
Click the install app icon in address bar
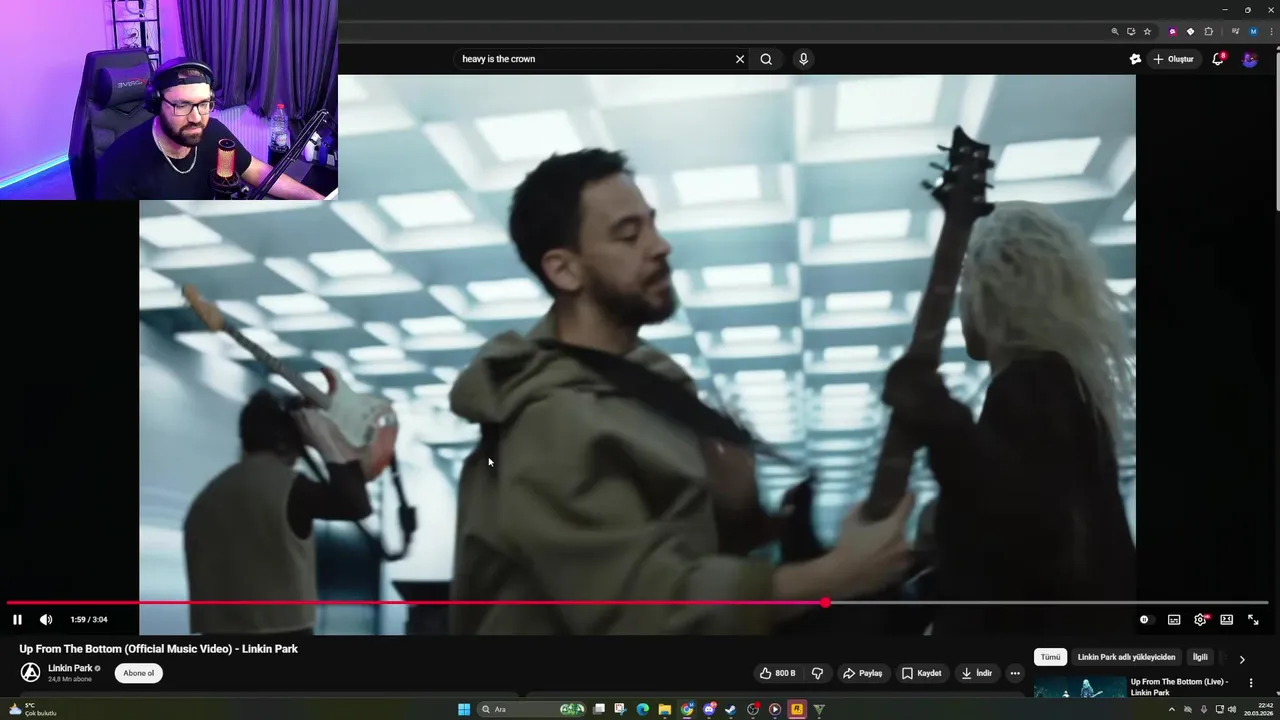pyautogui.click(x=1131, y=31)
